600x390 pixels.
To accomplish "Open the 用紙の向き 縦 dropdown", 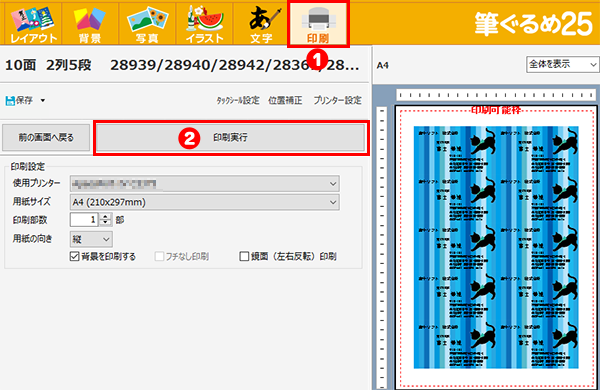I will point(91,239).
